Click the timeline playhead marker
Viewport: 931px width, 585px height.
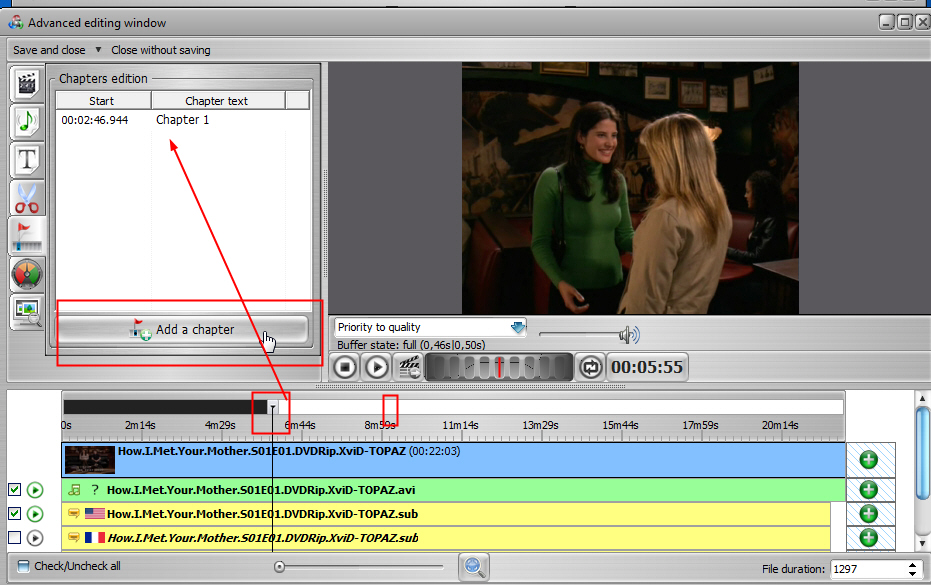(273, 407)
